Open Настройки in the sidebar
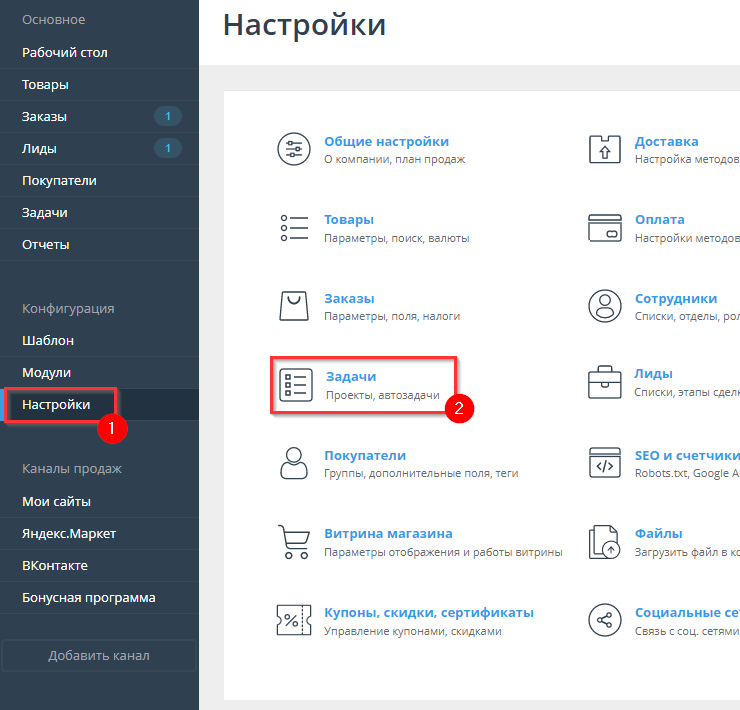Image resolution: width=740 pixels, height=710 pixels. [56, 405]
